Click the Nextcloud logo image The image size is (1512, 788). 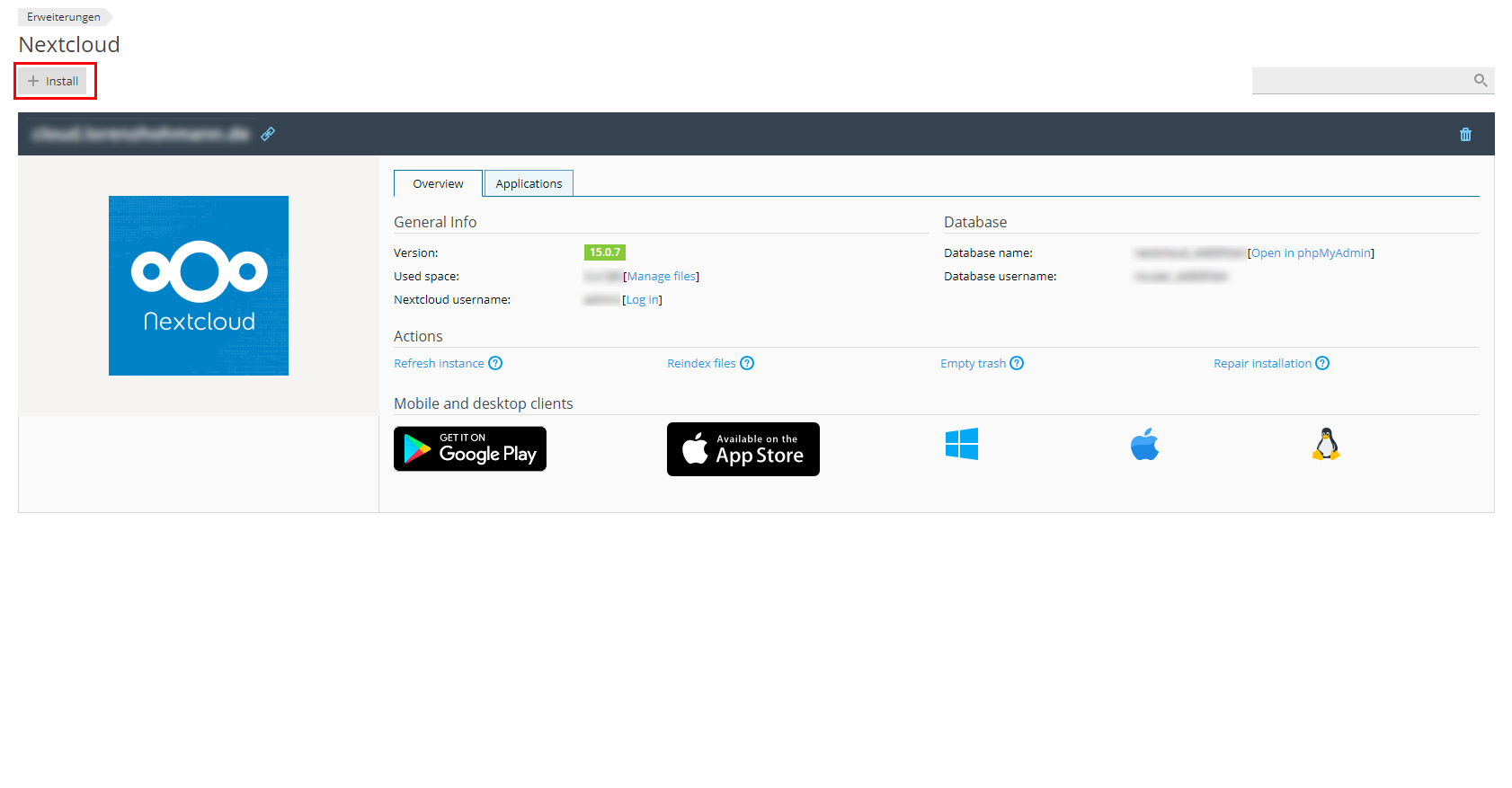click(x=199, y=286)
